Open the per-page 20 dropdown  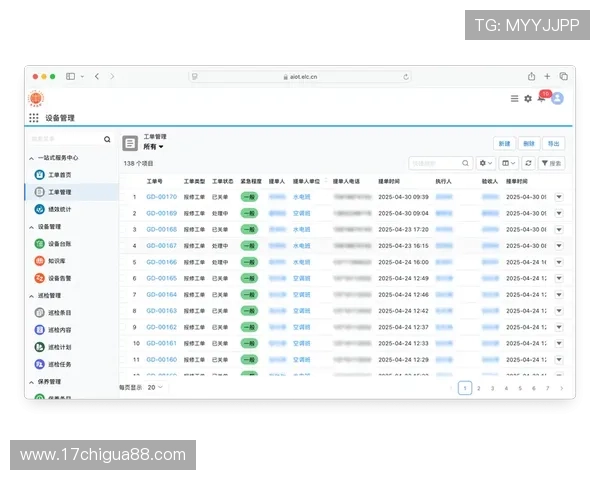coord(155,387)
